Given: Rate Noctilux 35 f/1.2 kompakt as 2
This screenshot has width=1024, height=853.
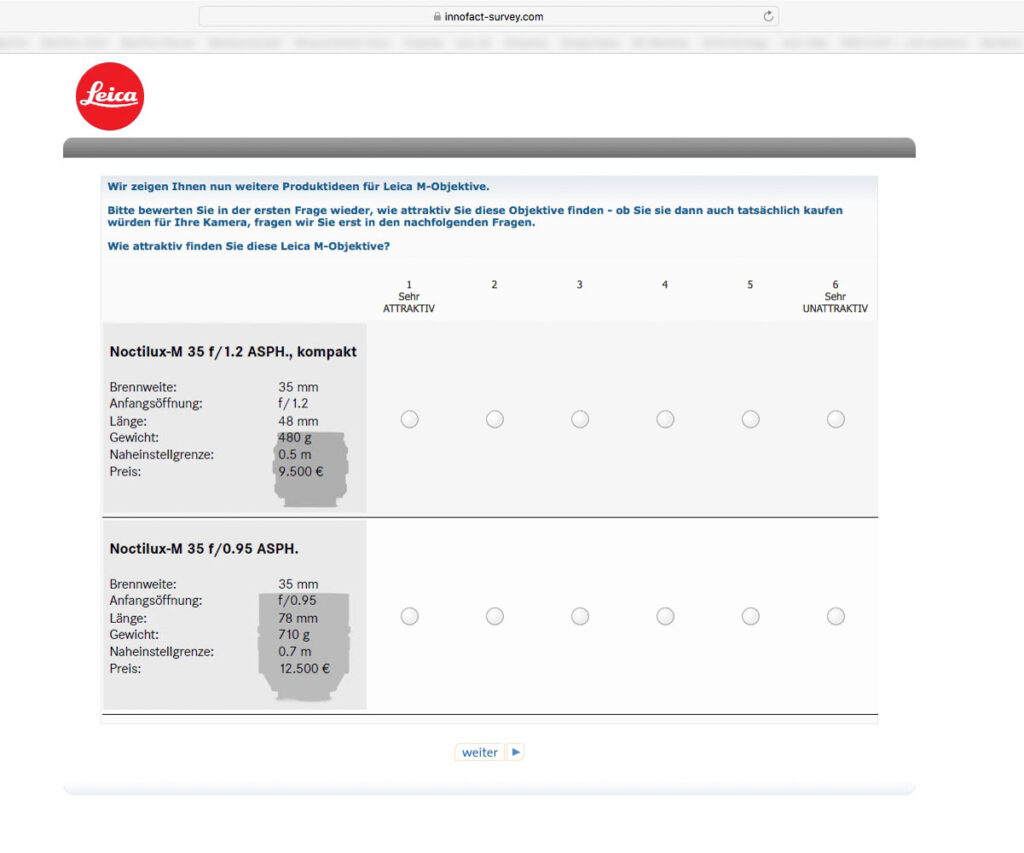Looking at the screenshot, I should (494, 419).
